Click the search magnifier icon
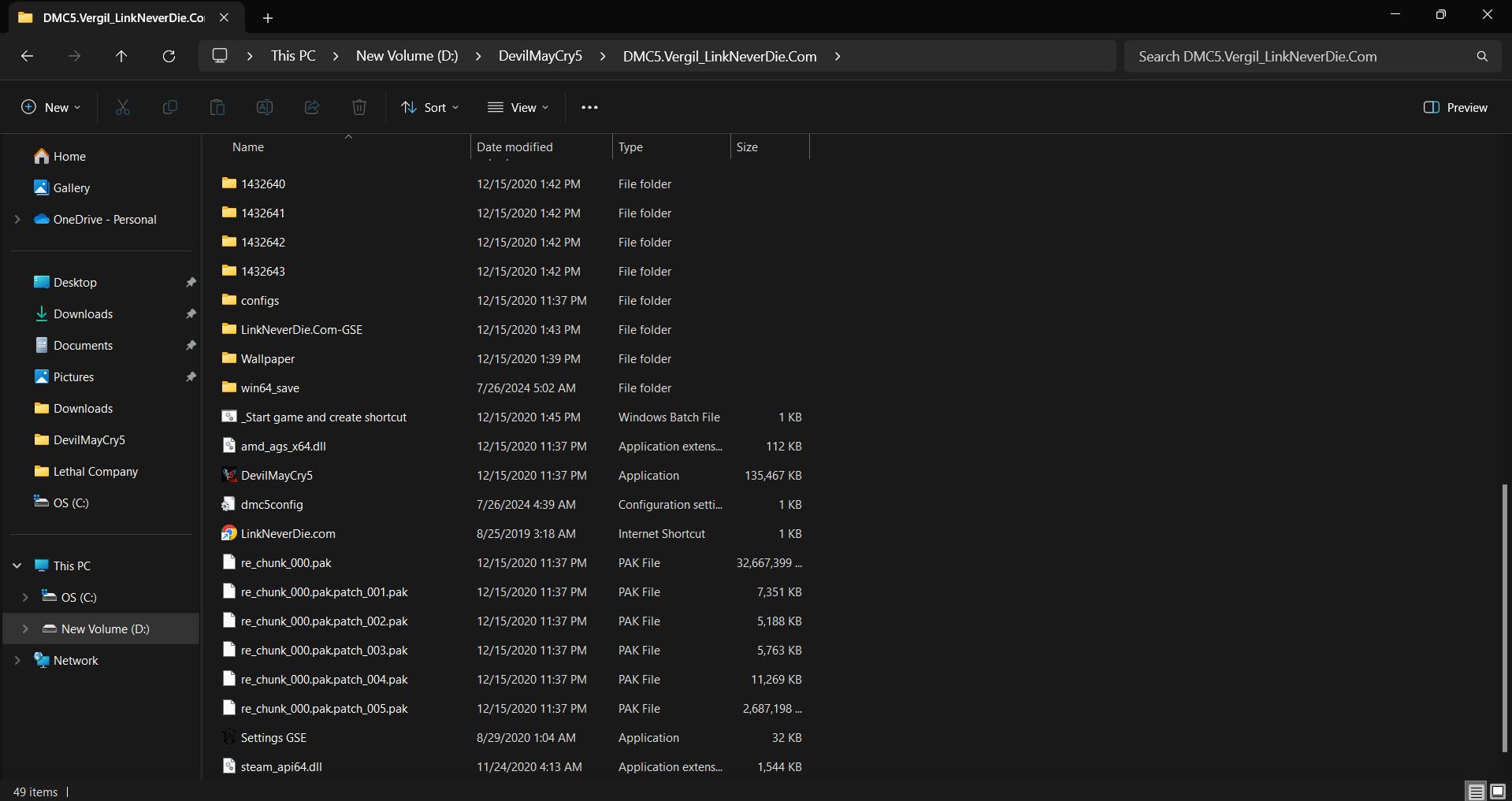The height and width of the screenshot is (801, 1512). 1482,56
